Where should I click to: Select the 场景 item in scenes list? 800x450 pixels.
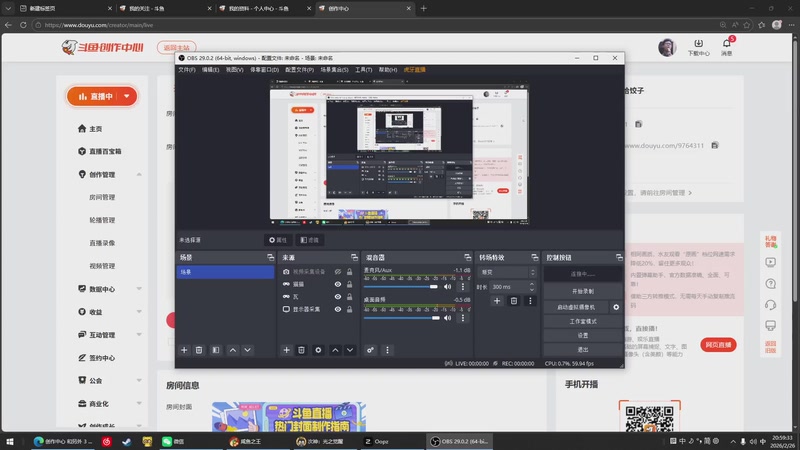coord(225,272)
